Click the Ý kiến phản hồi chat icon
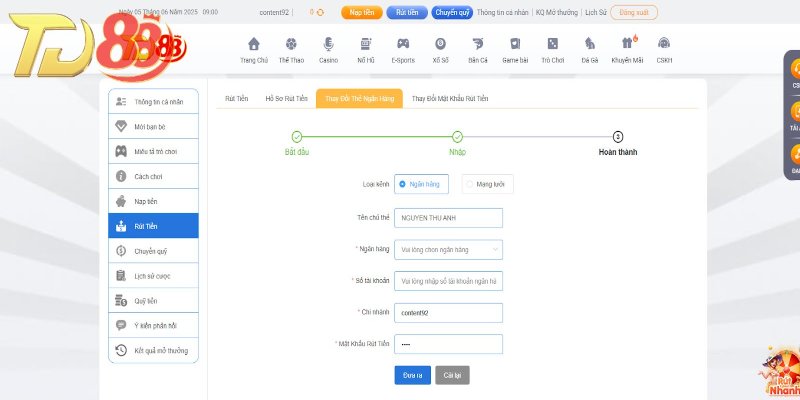Screen dimensions: 800x400 [121, 326]
